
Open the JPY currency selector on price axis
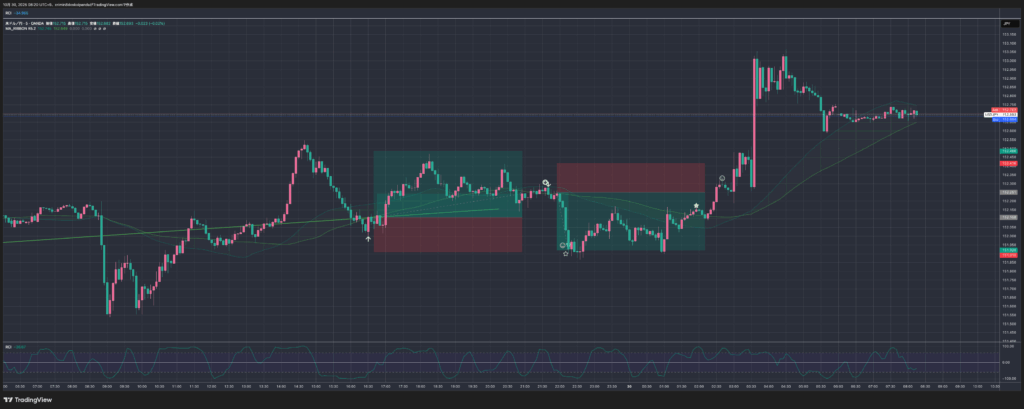tap(1005, 22)
